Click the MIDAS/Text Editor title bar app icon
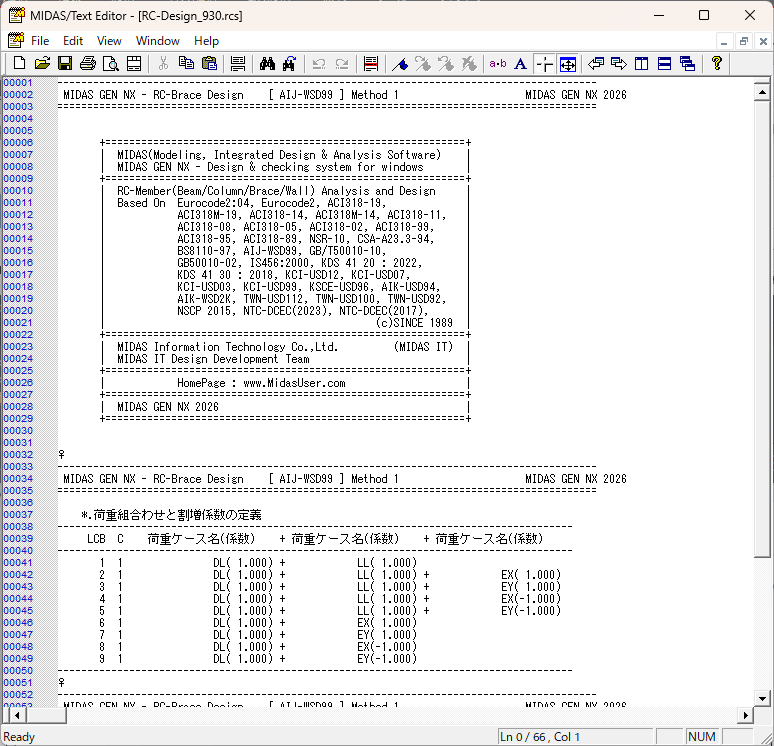 click(x=16, y=15)
